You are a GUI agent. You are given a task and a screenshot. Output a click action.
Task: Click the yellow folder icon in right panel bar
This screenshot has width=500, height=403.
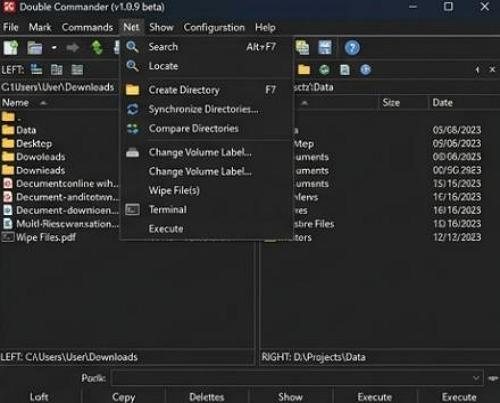pyautogui.click(x=304, y=70)
